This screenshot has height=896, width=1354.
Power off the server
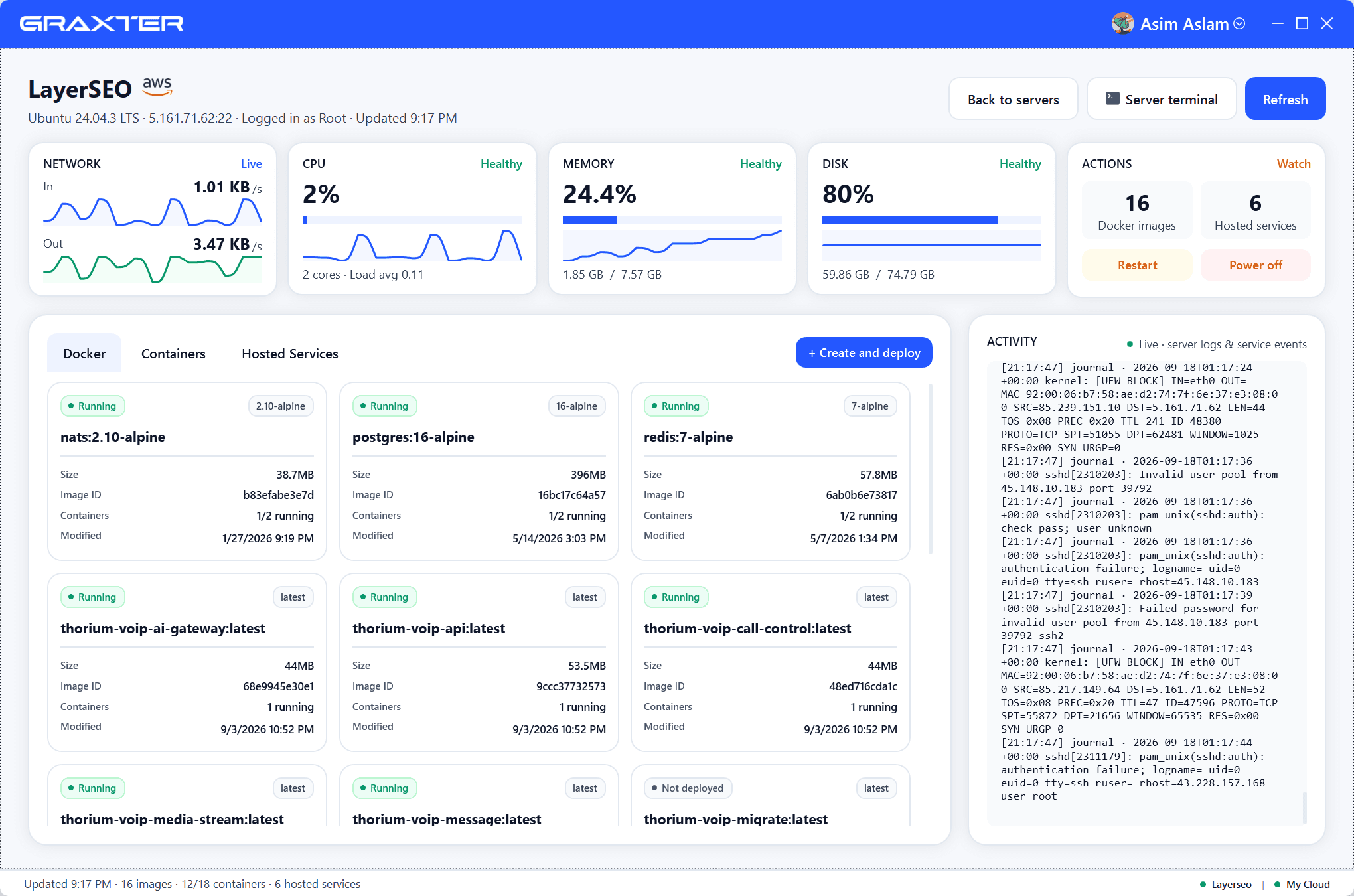click(1255, 265)
